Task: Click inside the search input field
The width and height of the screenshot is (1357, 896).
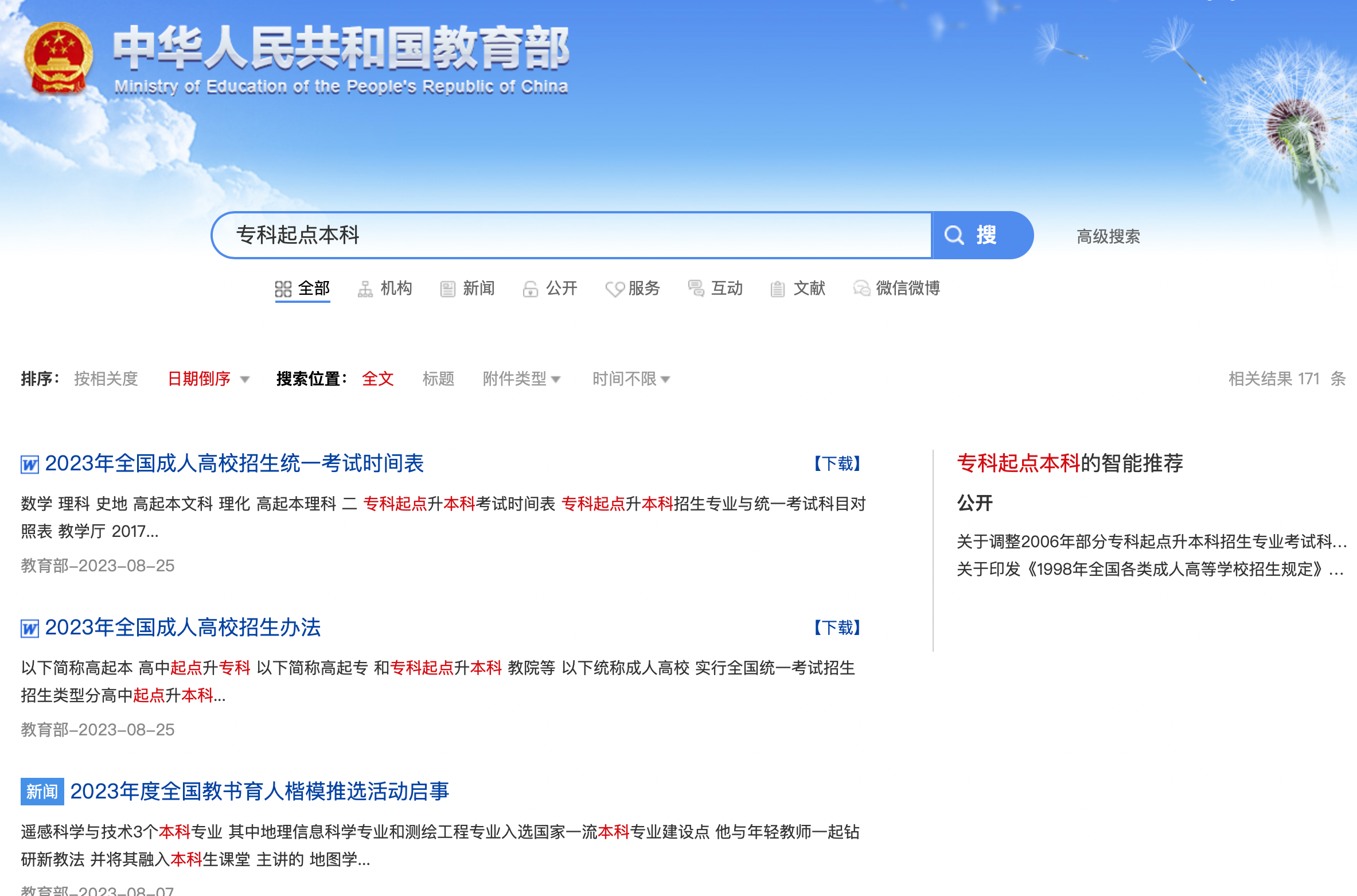Action: tap(516, 235)
